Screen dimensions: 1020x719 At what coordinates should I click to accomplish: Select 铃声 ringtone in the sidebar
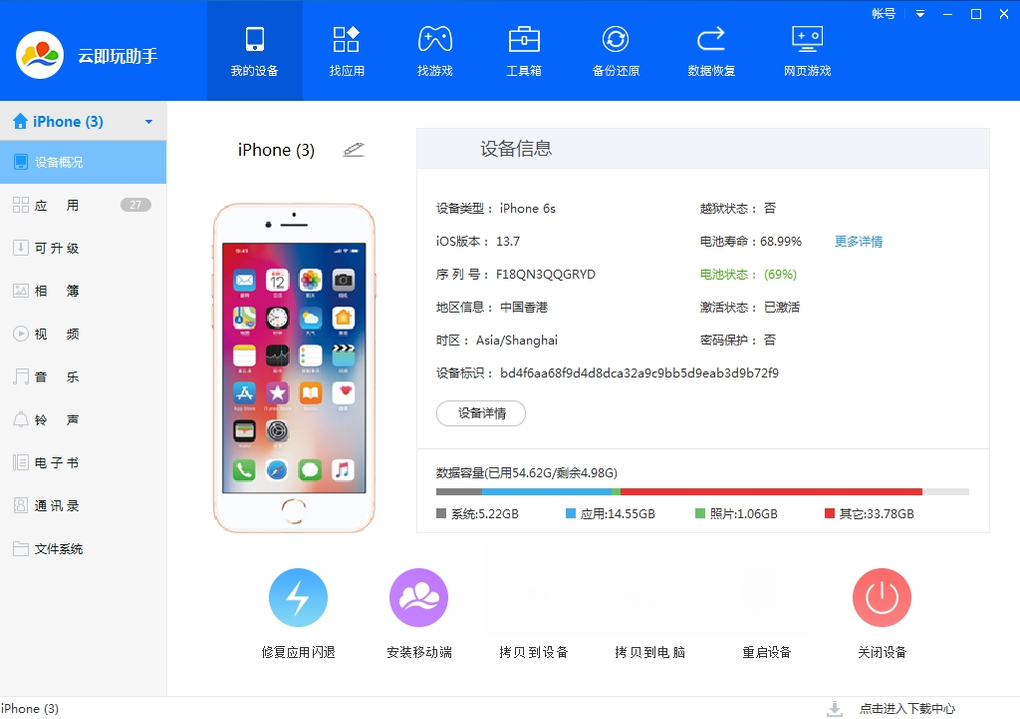point(83,420)
